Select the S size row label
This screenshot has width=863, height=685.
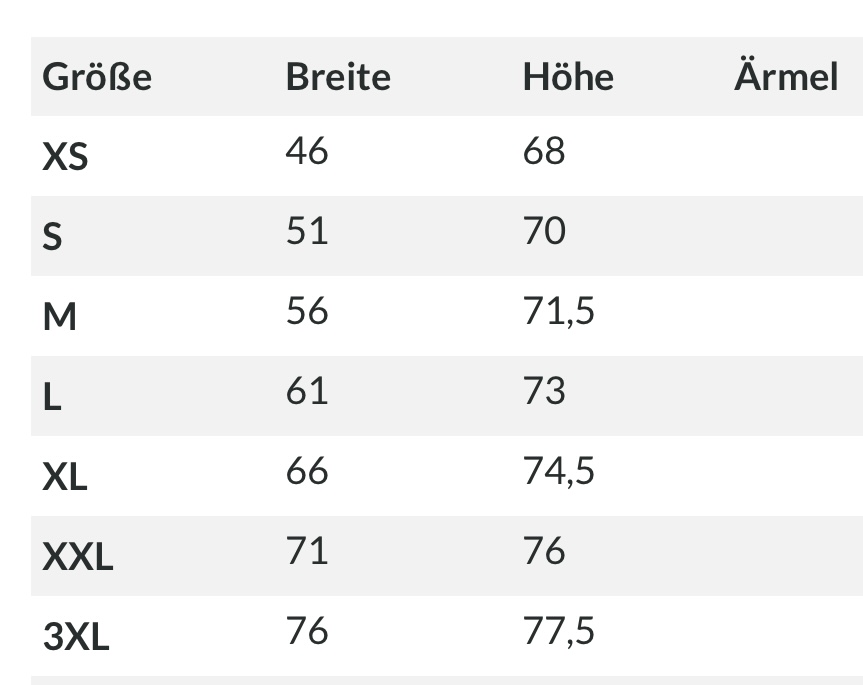tap(52, 237)
